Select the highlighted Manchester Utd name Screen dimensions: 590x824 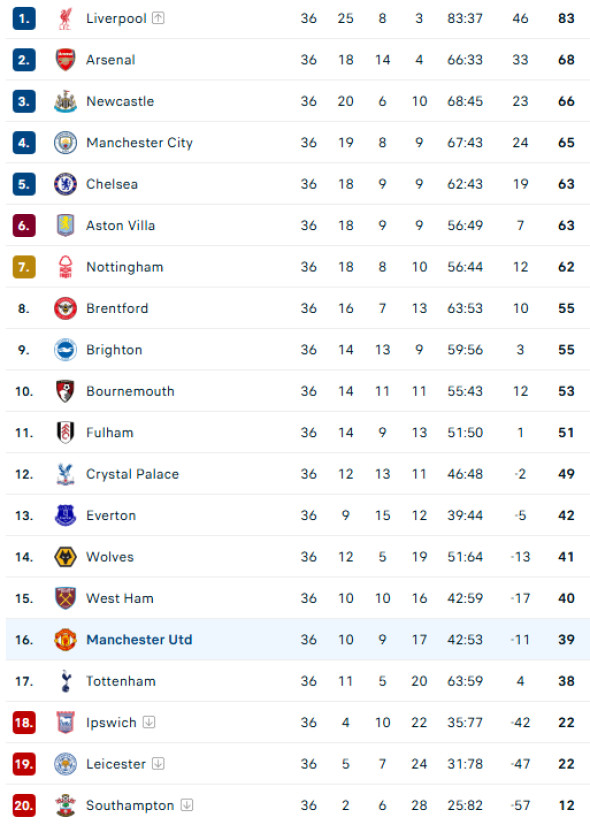tap(139, 640)
